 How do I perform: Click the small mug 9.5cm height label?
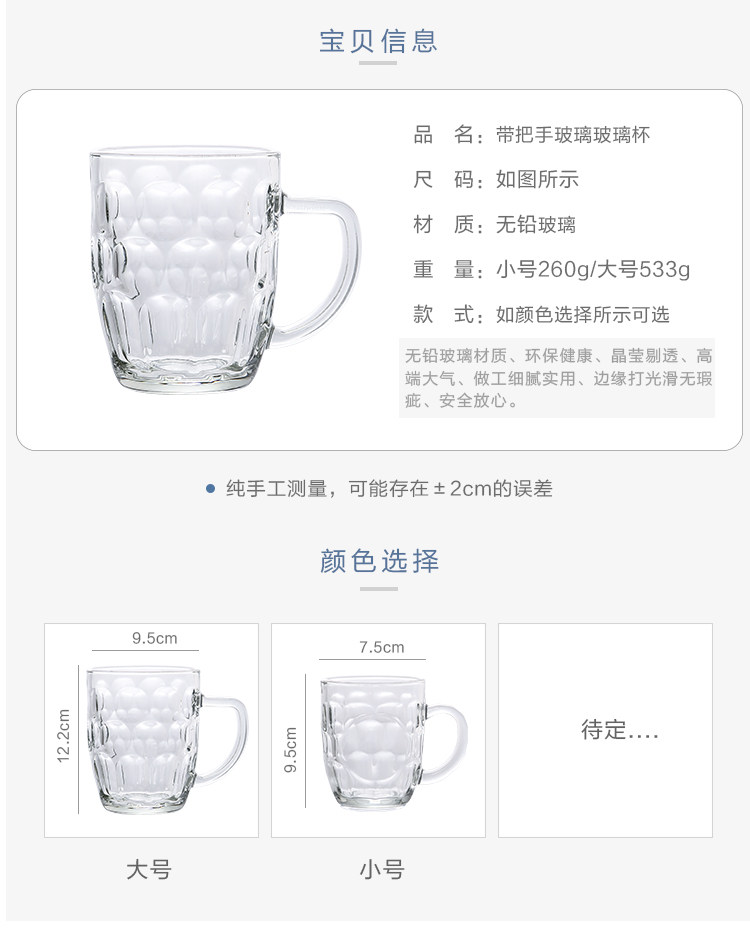(x=291, y=750)
